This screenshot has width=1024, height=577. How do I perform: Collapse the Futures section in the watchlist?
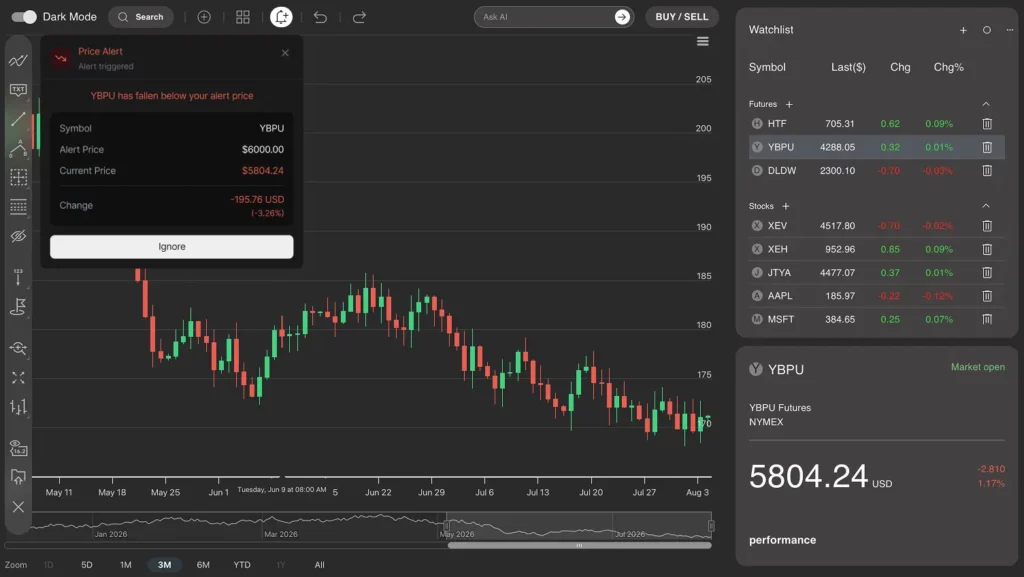pyautogui.click(x=986, y=103)
